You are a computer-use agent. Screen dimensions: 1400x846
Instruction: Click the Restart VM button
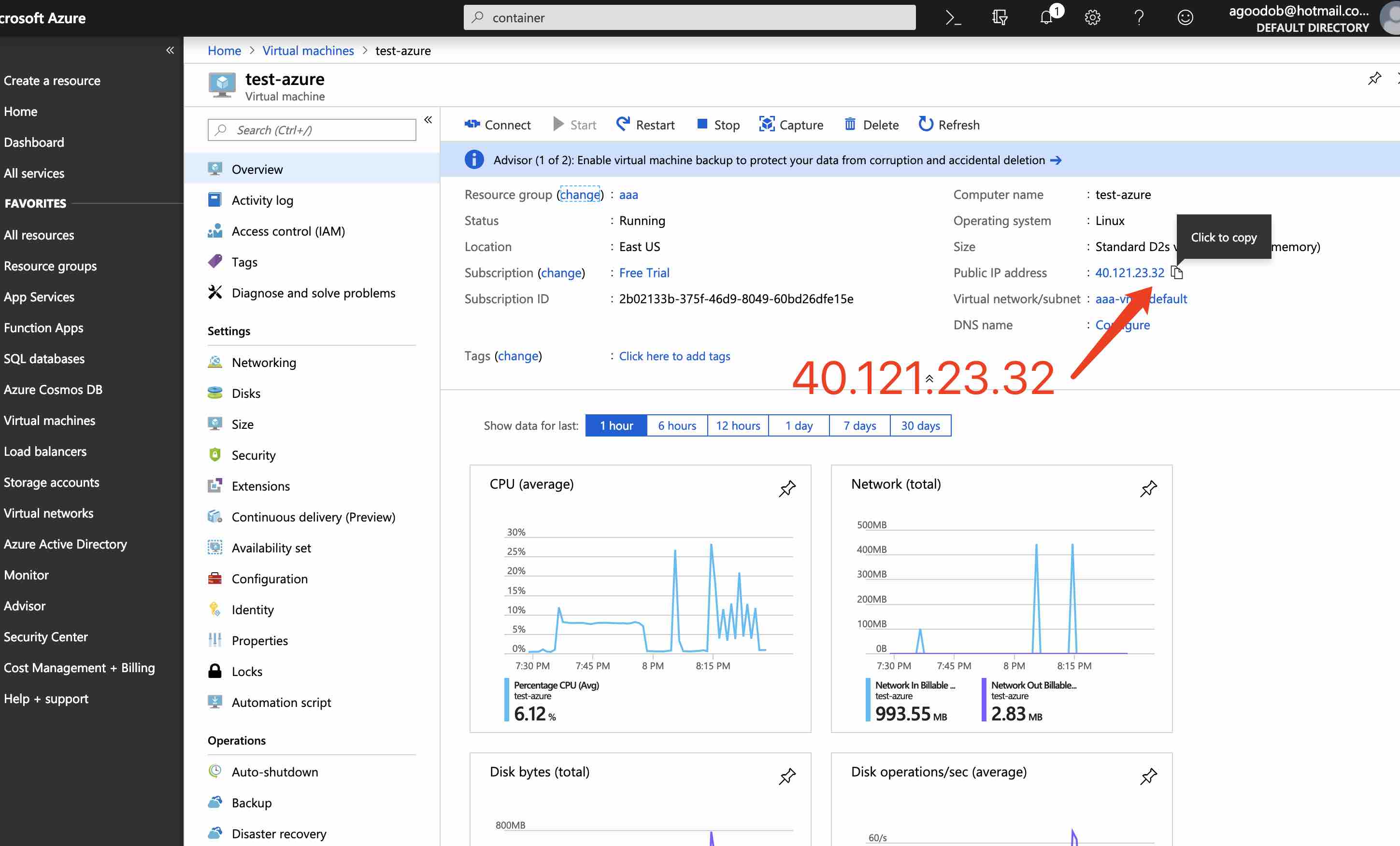pos(645,125)
